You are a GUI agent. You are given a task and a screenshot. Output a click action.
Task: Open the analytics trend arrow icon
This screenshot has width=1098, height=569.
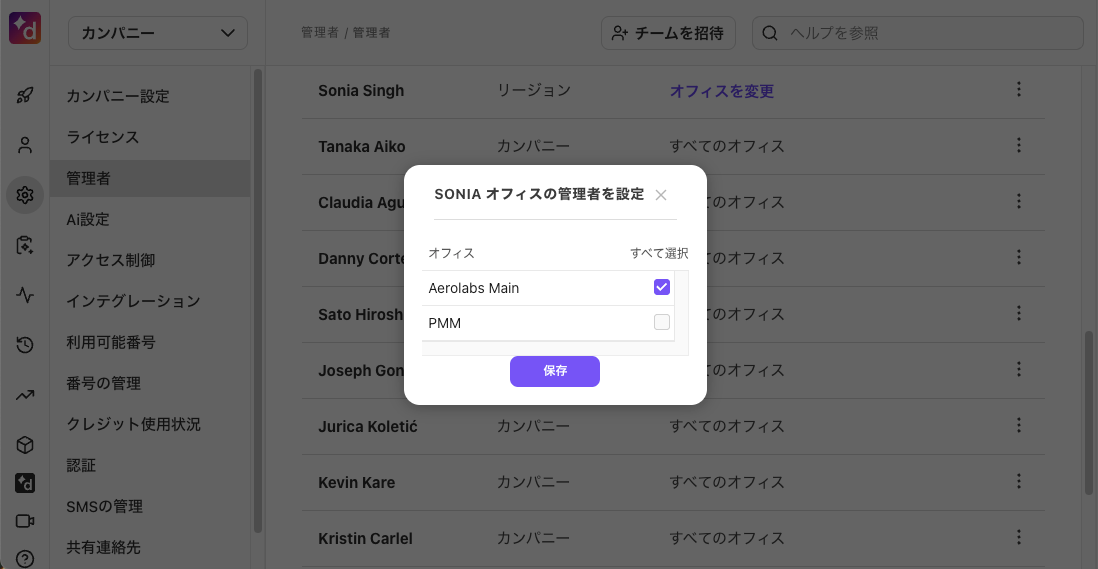click(25, 395)
